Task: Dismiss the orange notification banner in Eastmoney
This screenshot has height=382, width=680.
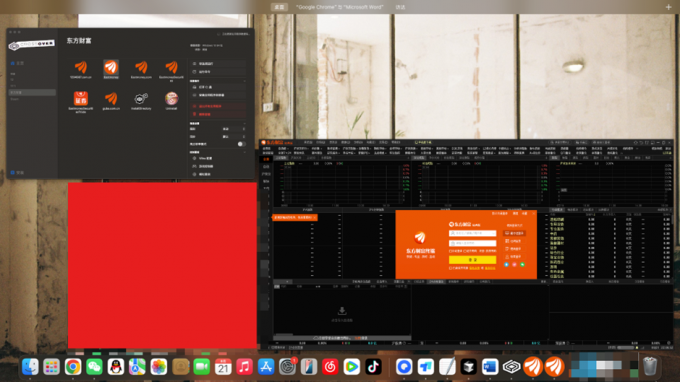Action: [x=314, y=217]
